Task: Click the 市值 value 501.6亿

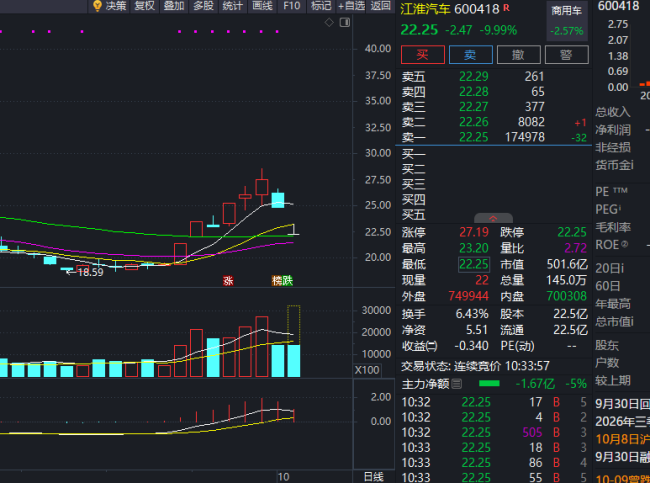Action: 567,264
